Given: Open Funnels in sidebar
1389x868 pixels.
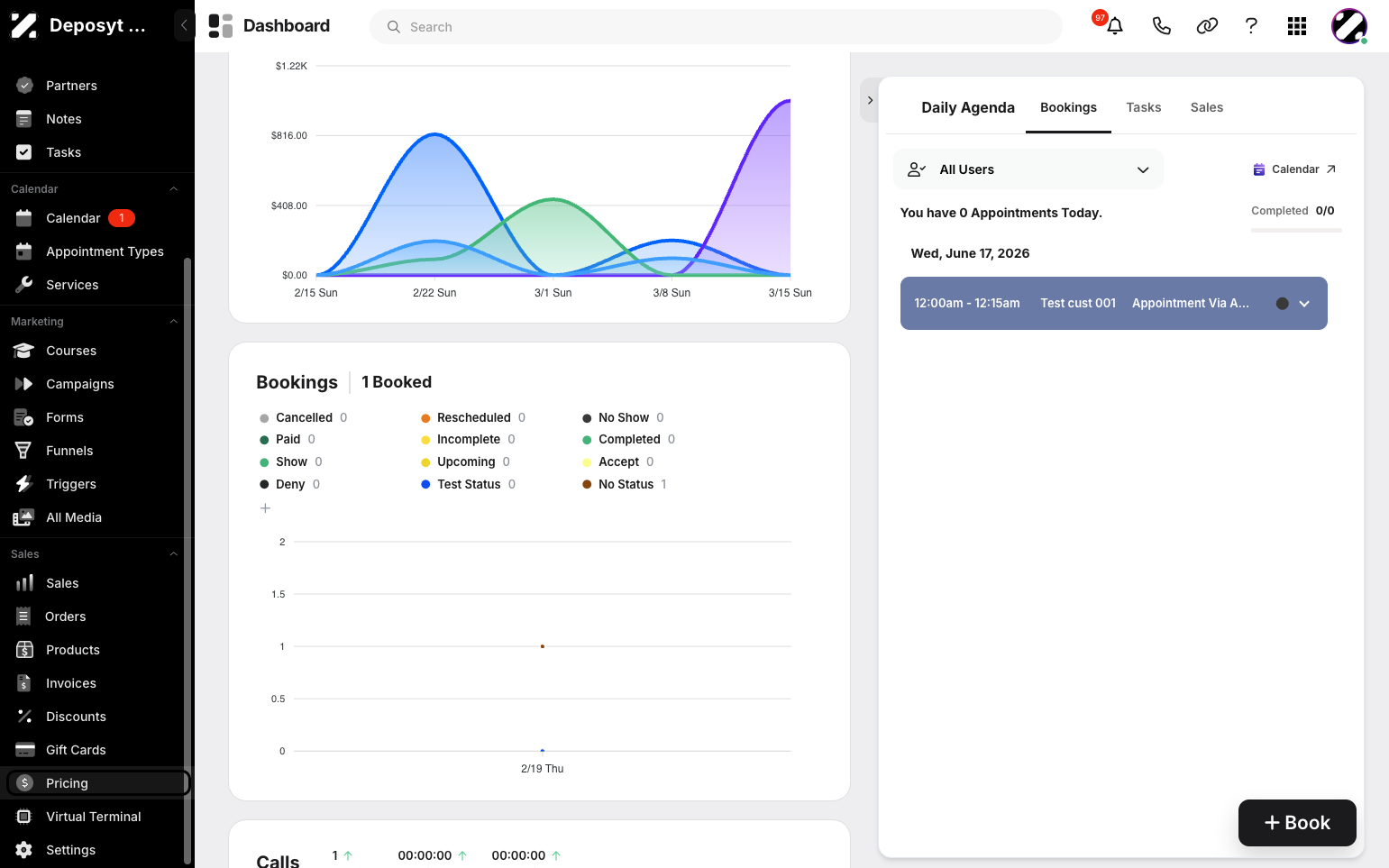Looking at the screenshot, I should click(x=69, y=451).
